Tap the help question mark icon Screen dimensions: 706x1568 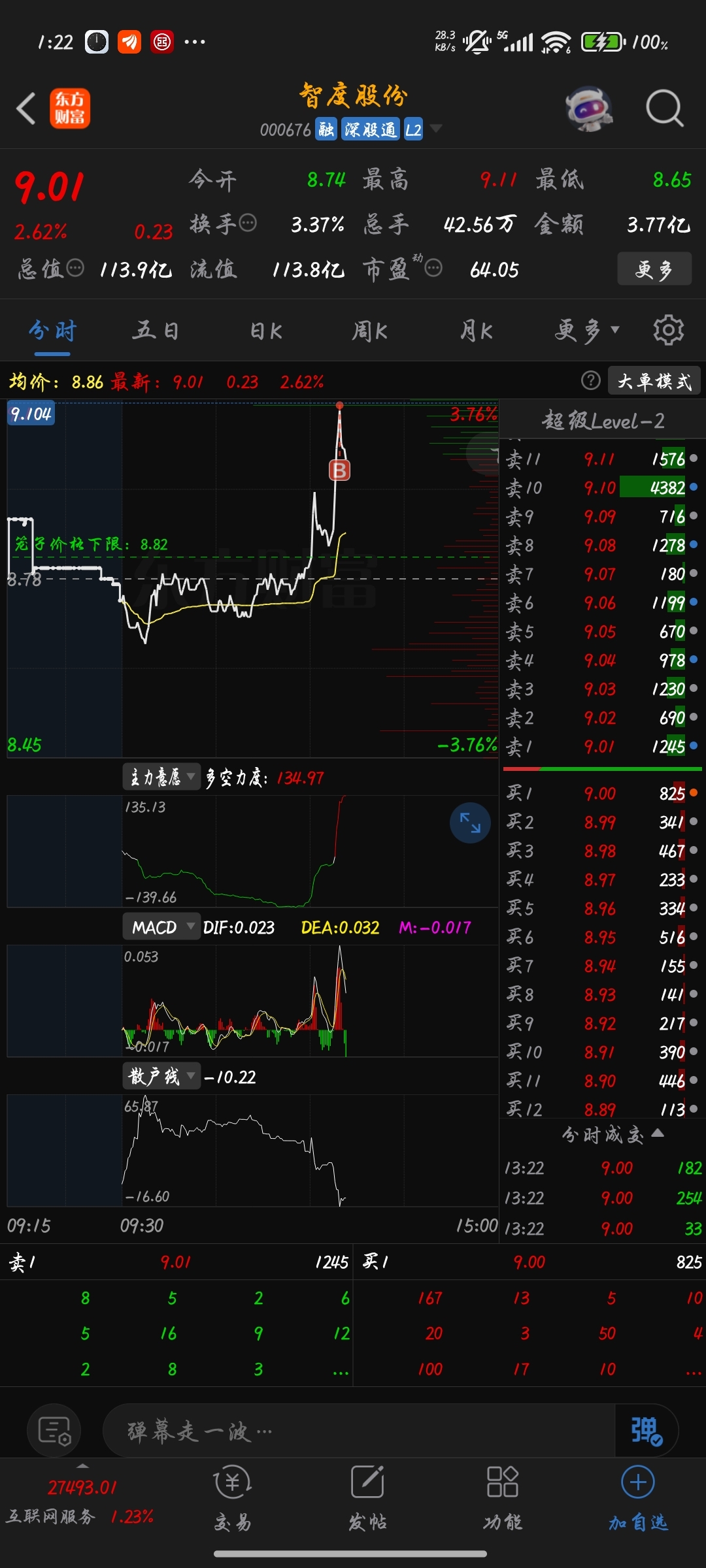pyautogui.click(x=590, y=381)
